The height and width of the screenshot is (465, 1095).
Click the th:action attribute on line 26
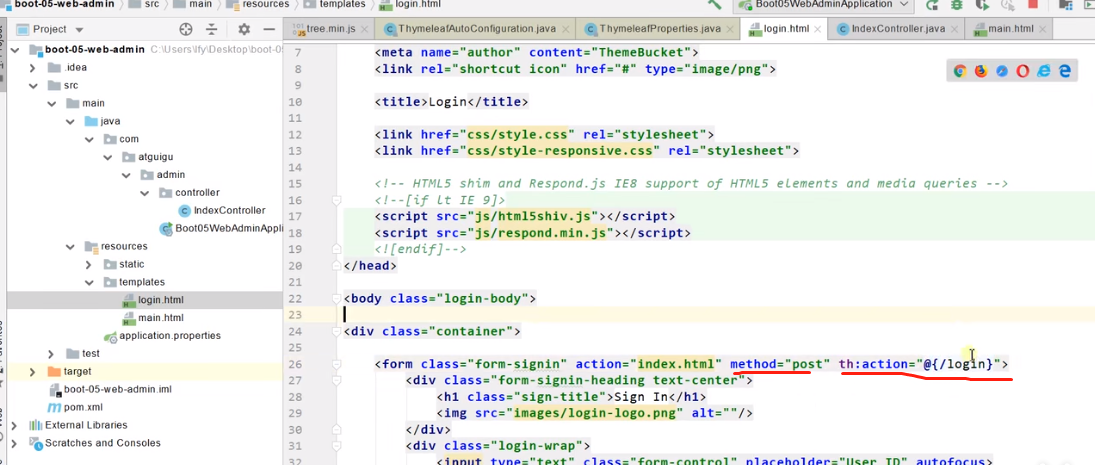874,364
